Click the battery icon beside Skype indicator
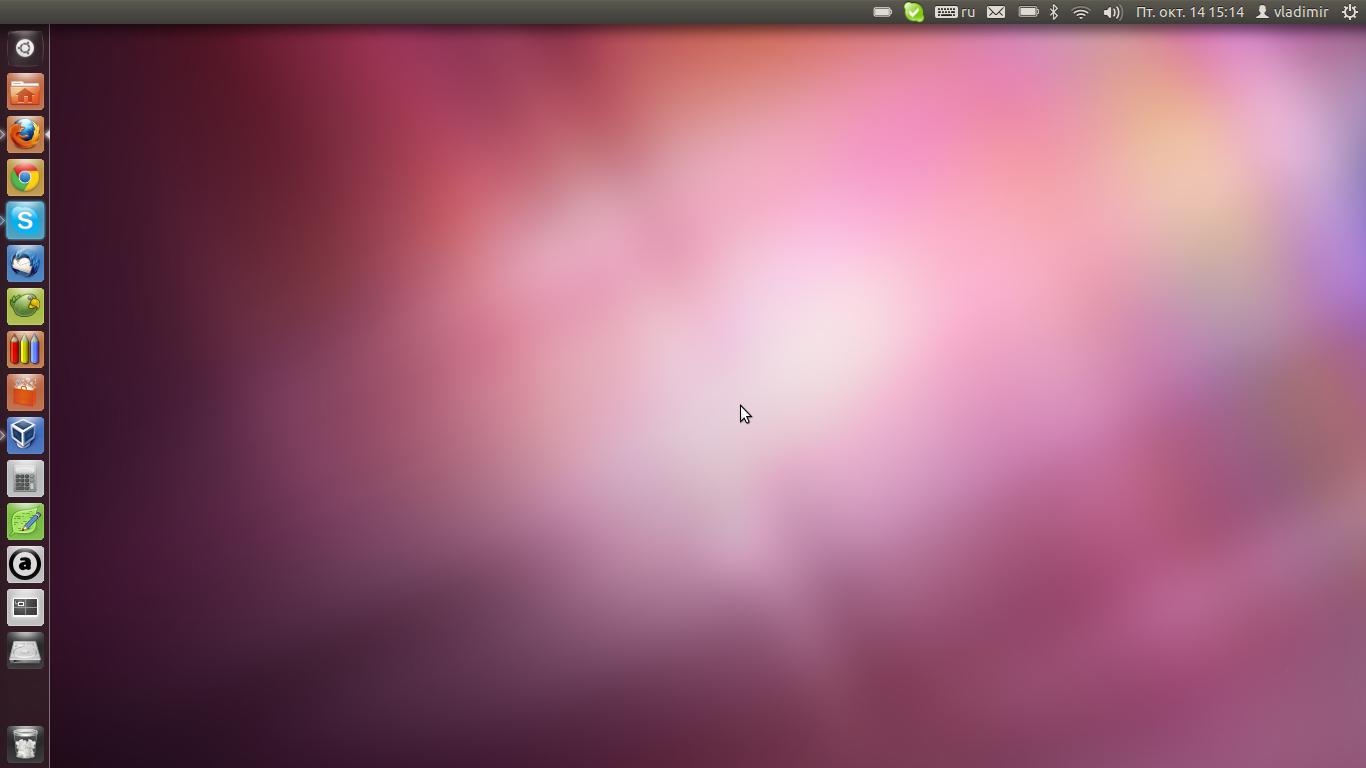This screenshot has height=768, width=1366. [882, 12]
